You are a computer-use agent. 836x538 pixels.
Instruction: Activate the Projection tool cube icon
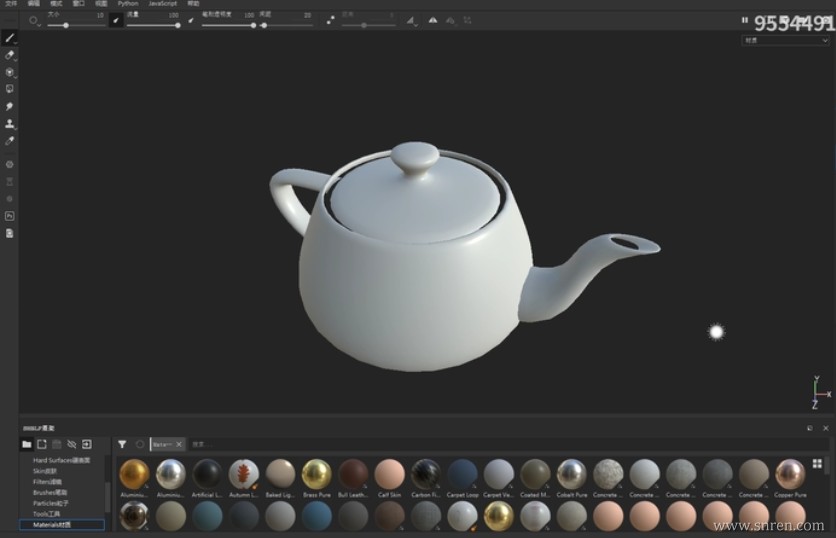tap(10, 72)
